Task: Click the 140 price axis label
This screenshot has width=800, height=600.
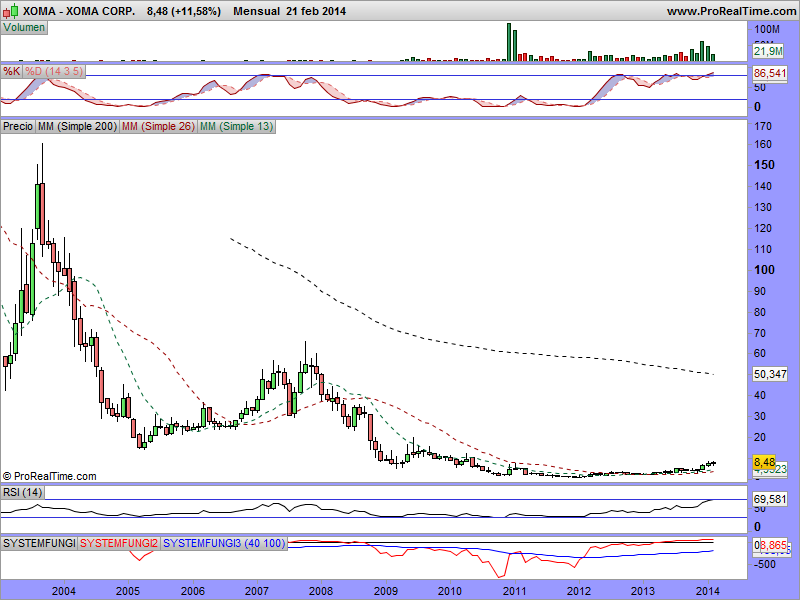Action: (x=763, y=186)
